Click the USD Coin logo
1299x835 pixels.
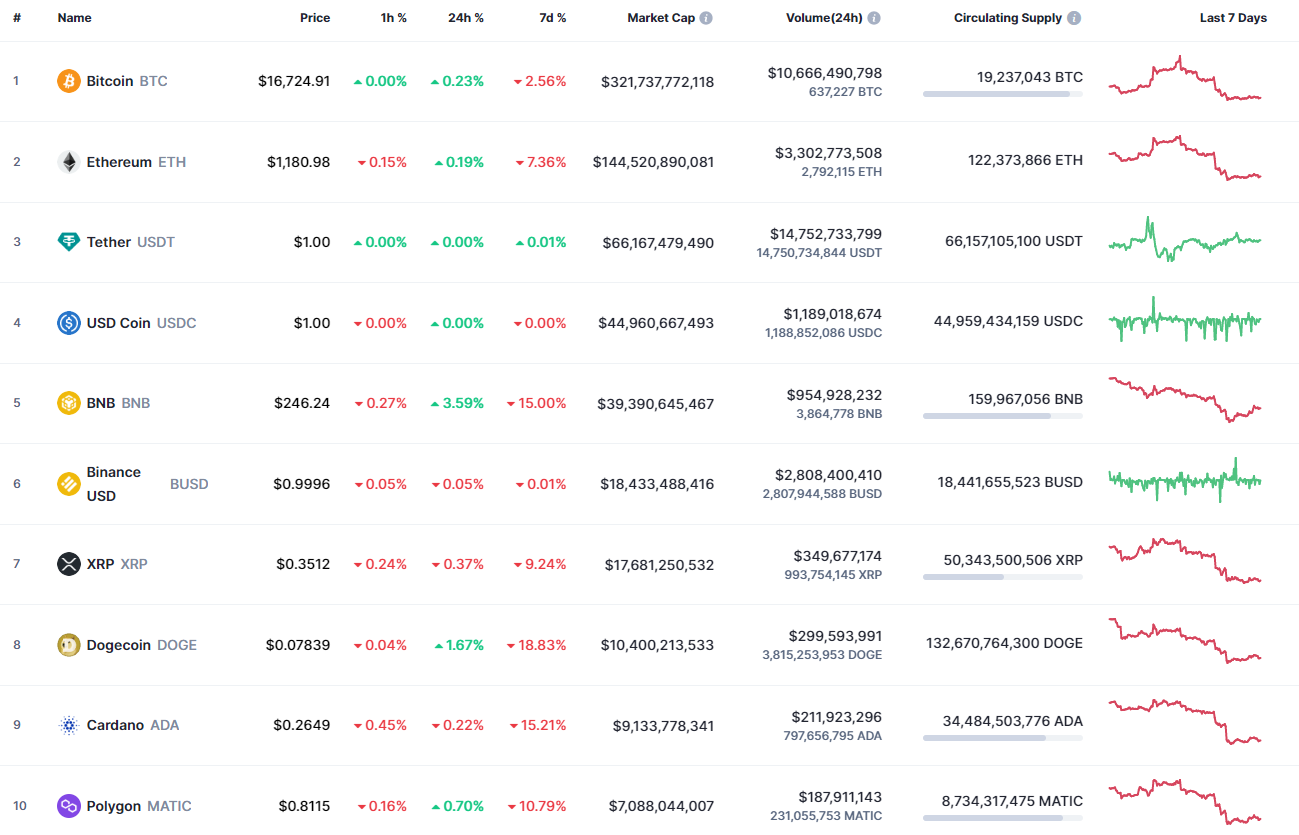[67, 322]
